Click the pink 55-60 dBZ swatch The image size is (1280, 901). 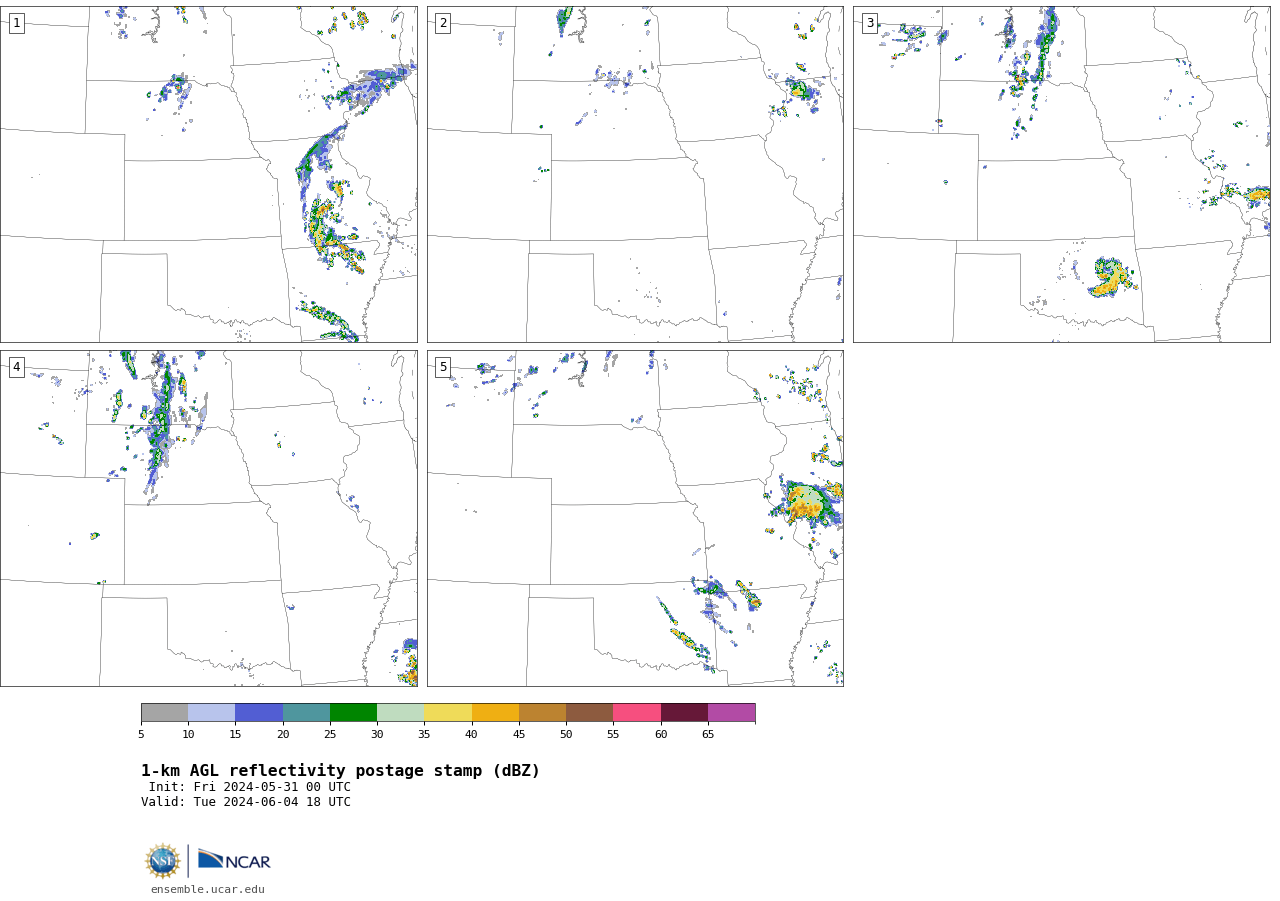click(x=637, y=713)
